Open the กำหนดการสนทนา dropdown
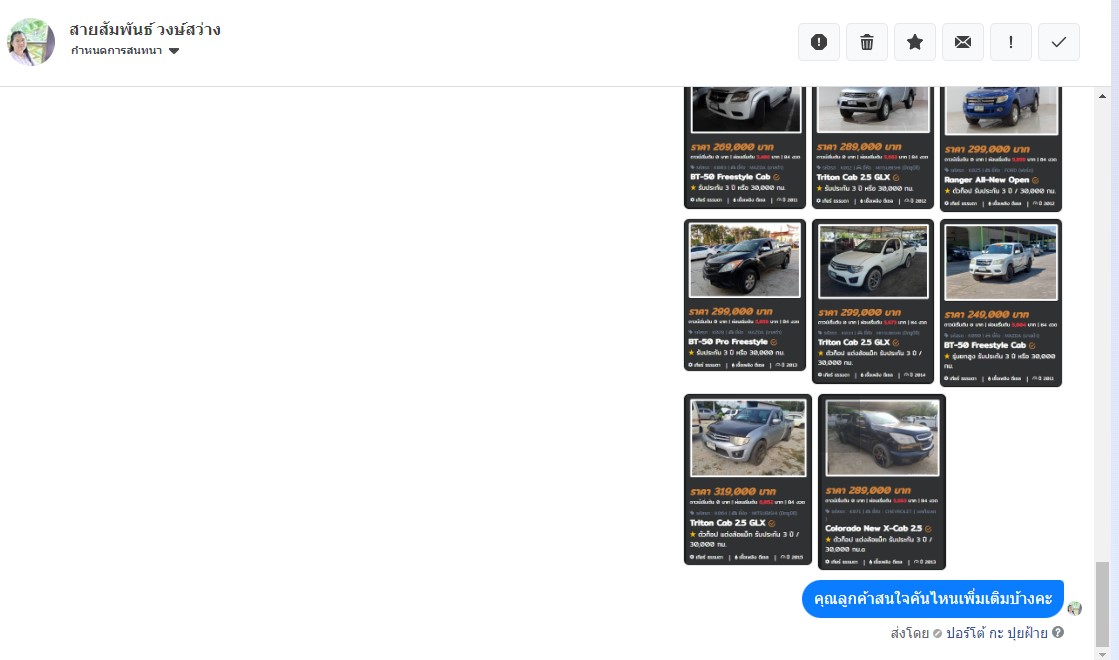This screenshot has height=660, width=1119. click(x=125, y=51)
